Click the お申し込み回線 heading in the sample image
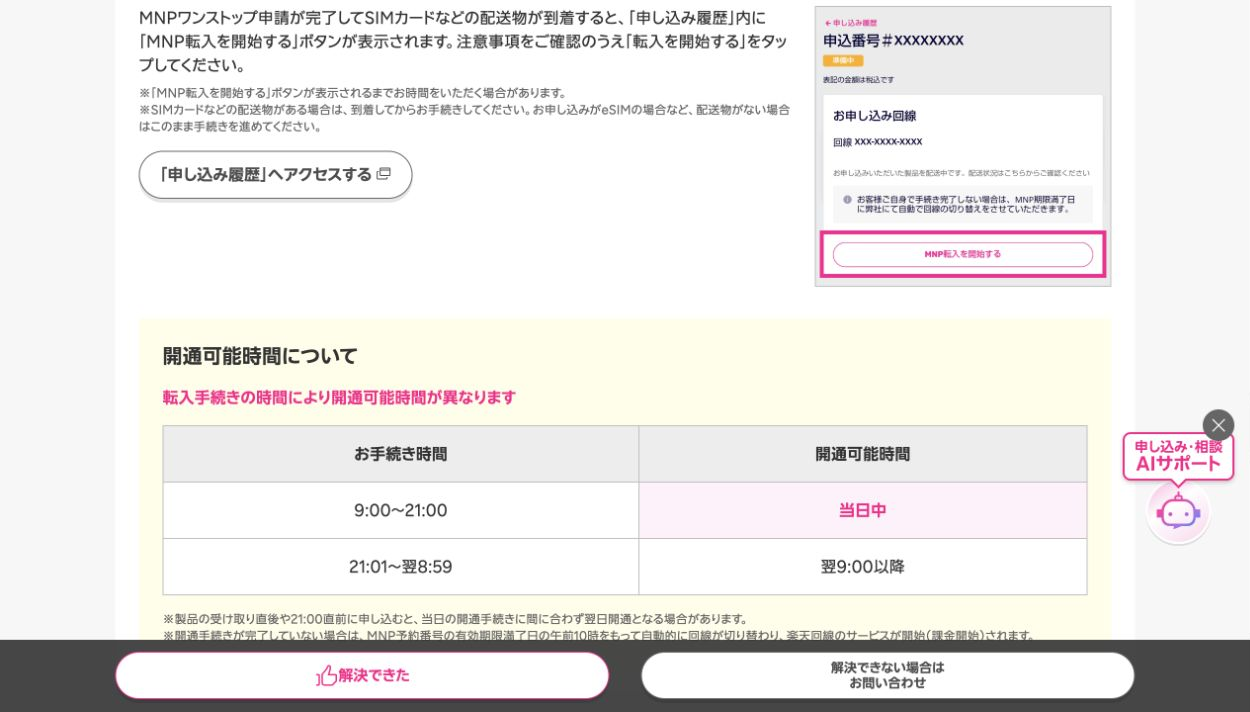Screen dimensions: 1250x712 (x=875, y=116)
